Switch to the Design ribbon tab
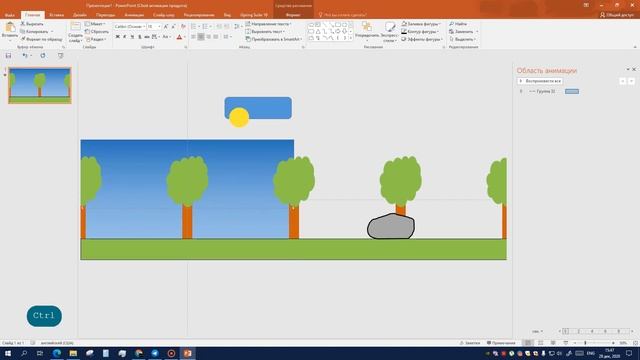Image resolution: width=640 pixels, height=360 pixels. (x=80, y=15)
